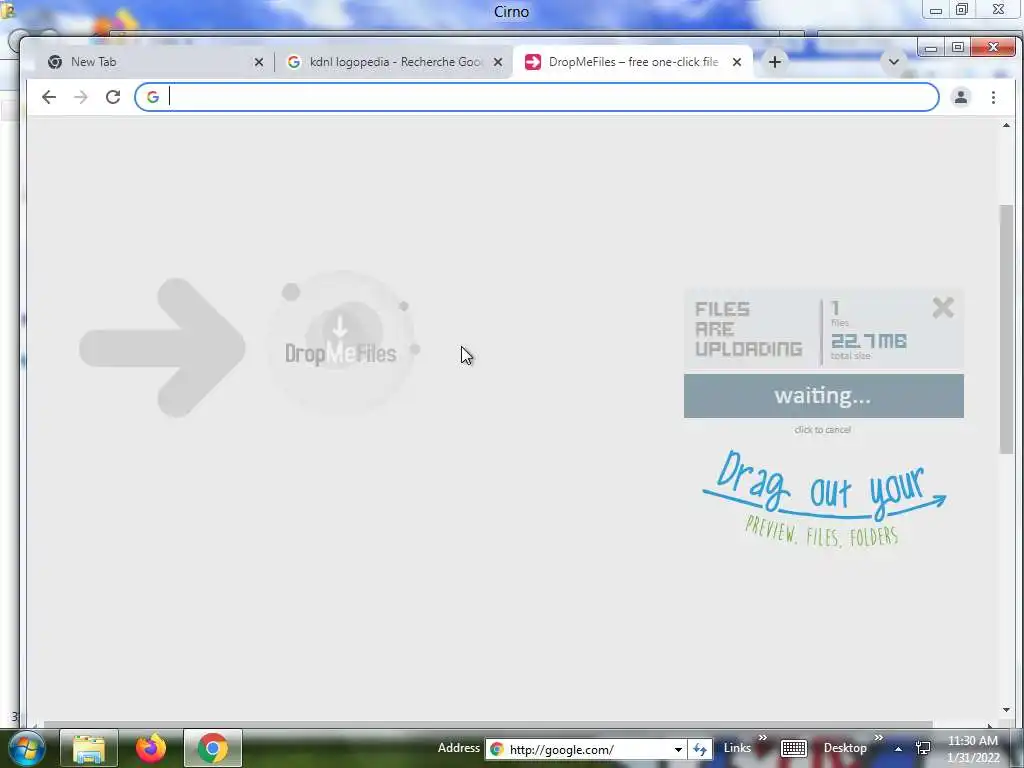Launch Firefox from the taskbar
1024x768 pixels.
point(151,748)
